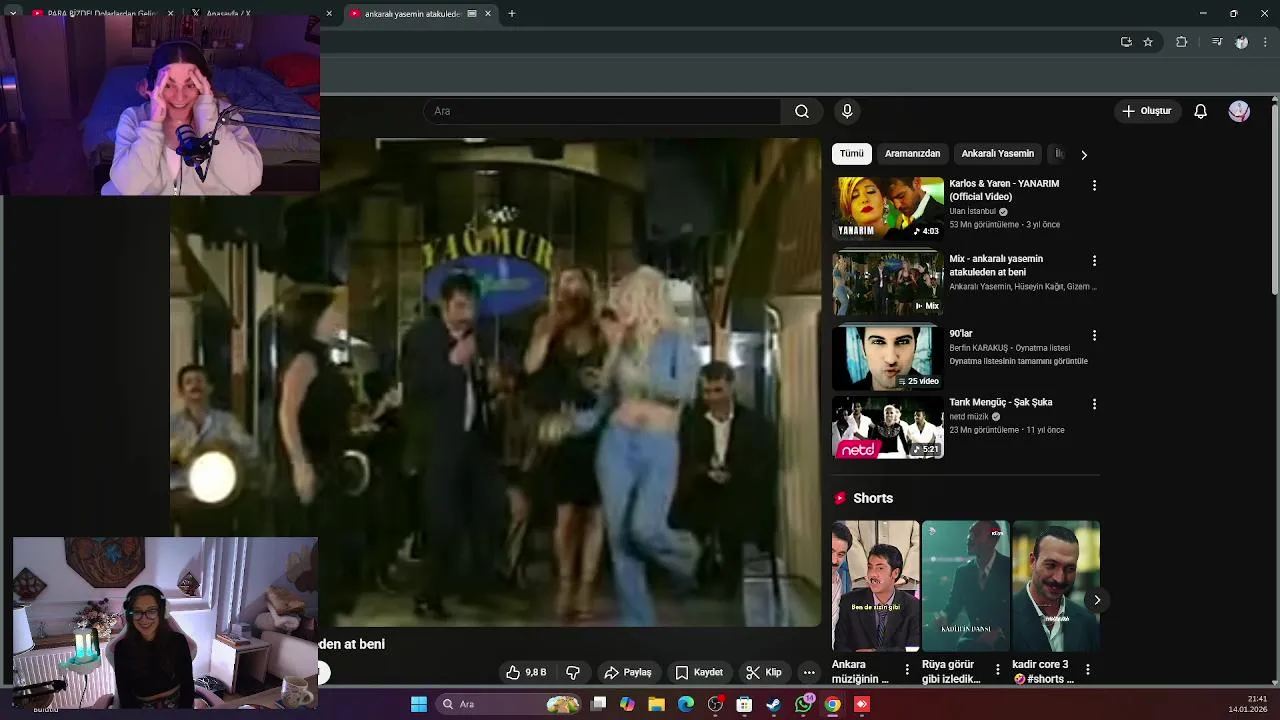Click the main video player area

pyautogui.click(x=496, y=382)
